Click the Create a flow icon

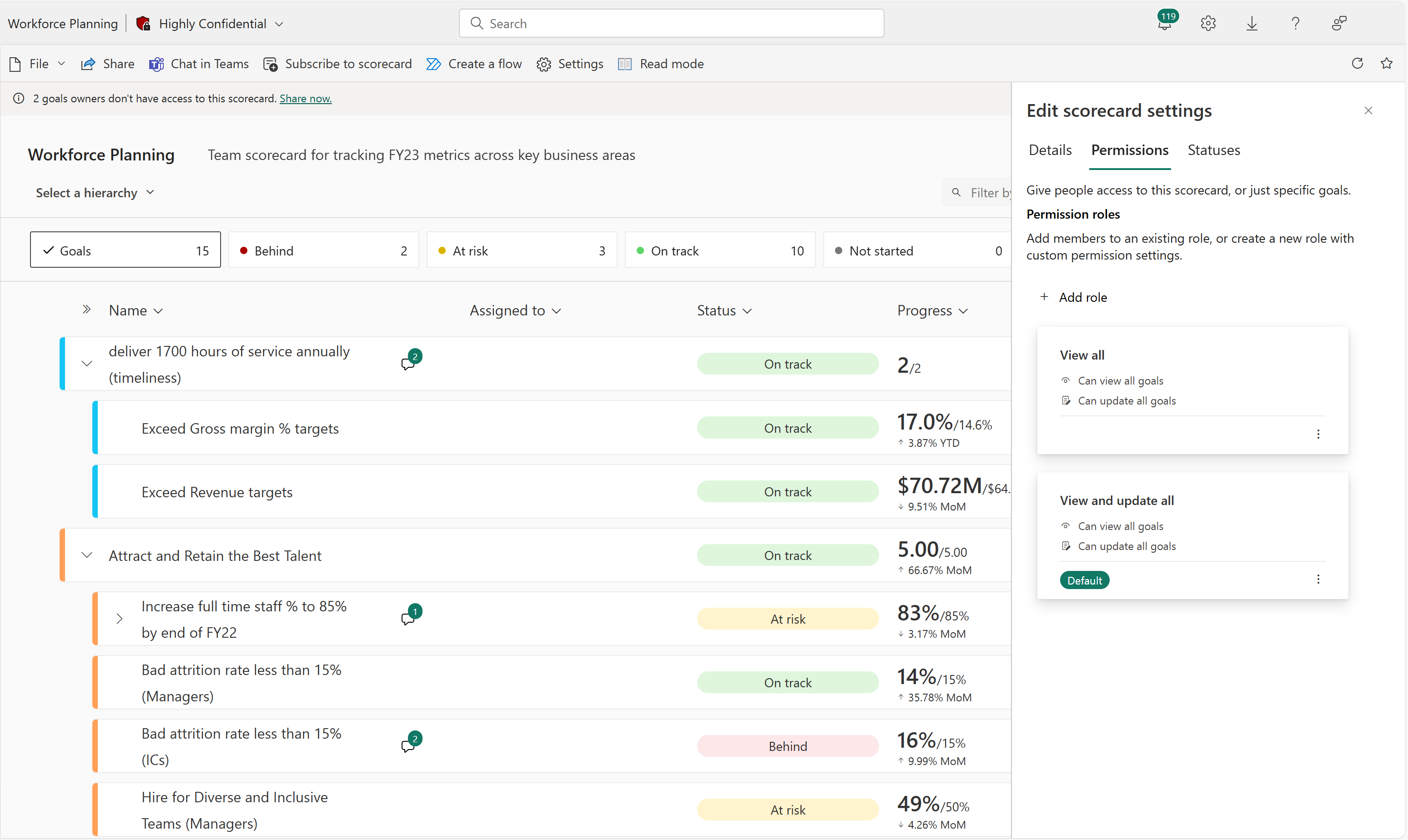coord(433,63)
